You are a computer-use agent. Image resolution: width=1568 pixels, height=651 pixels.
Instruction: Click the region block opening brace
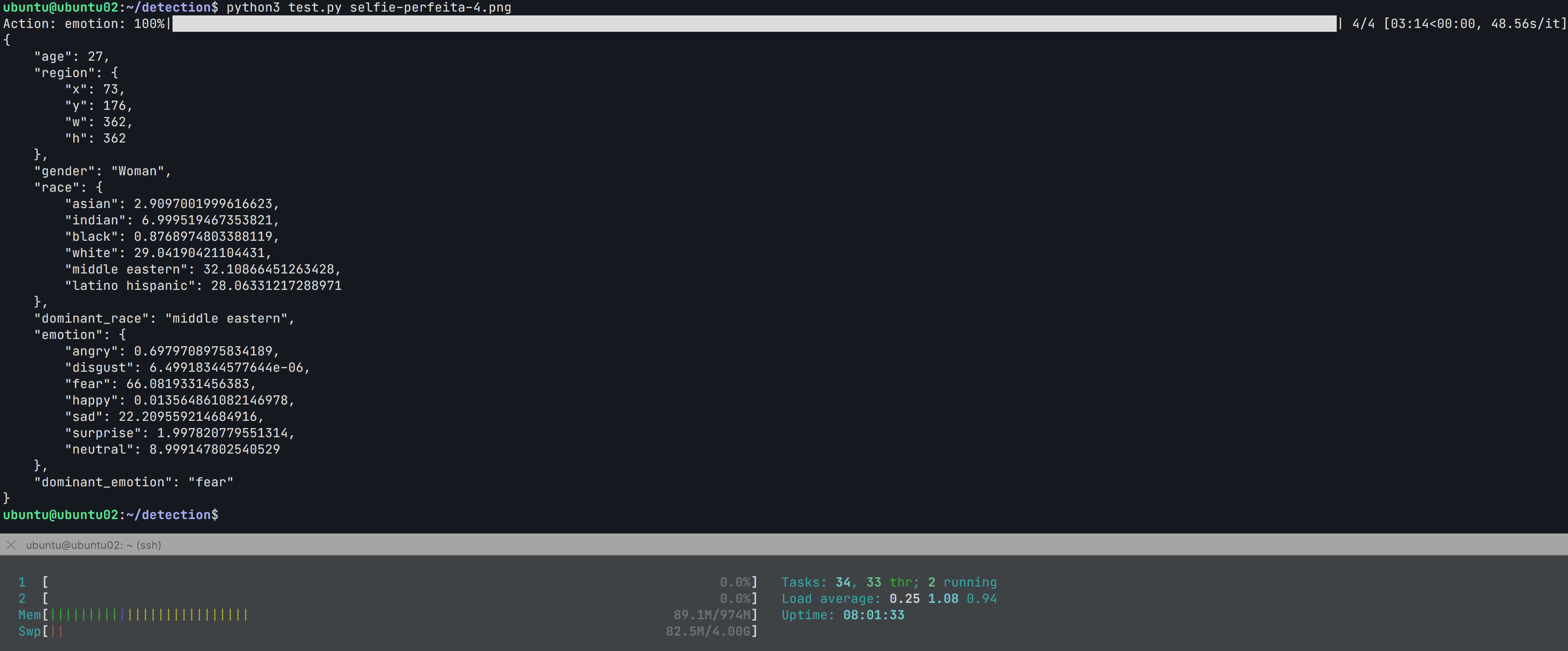[x=113, y=72]
